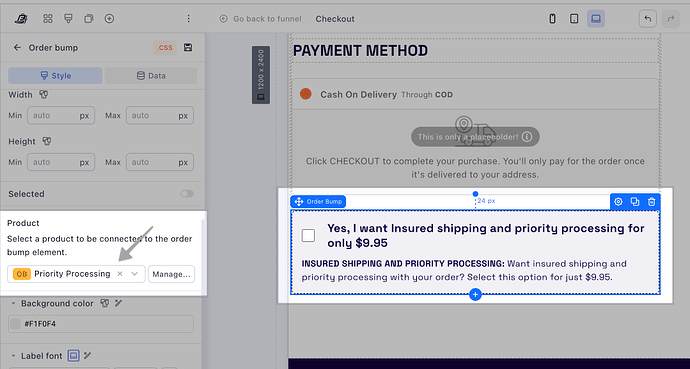
Task: Open the style brush icon in top bar
Action: 68,18
